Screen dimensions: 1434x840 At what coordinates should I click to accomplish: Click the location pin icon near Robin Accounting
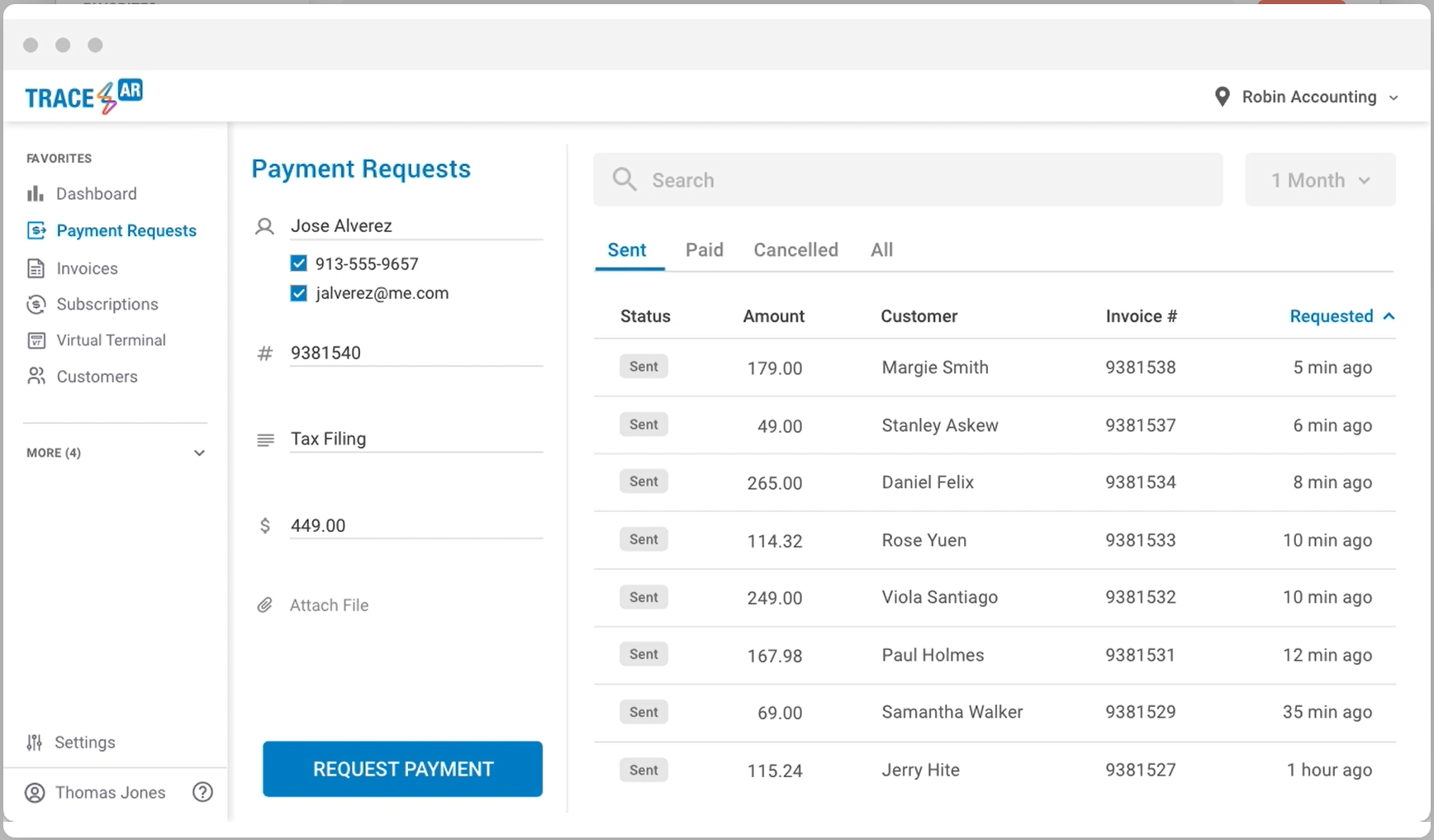1222,97
